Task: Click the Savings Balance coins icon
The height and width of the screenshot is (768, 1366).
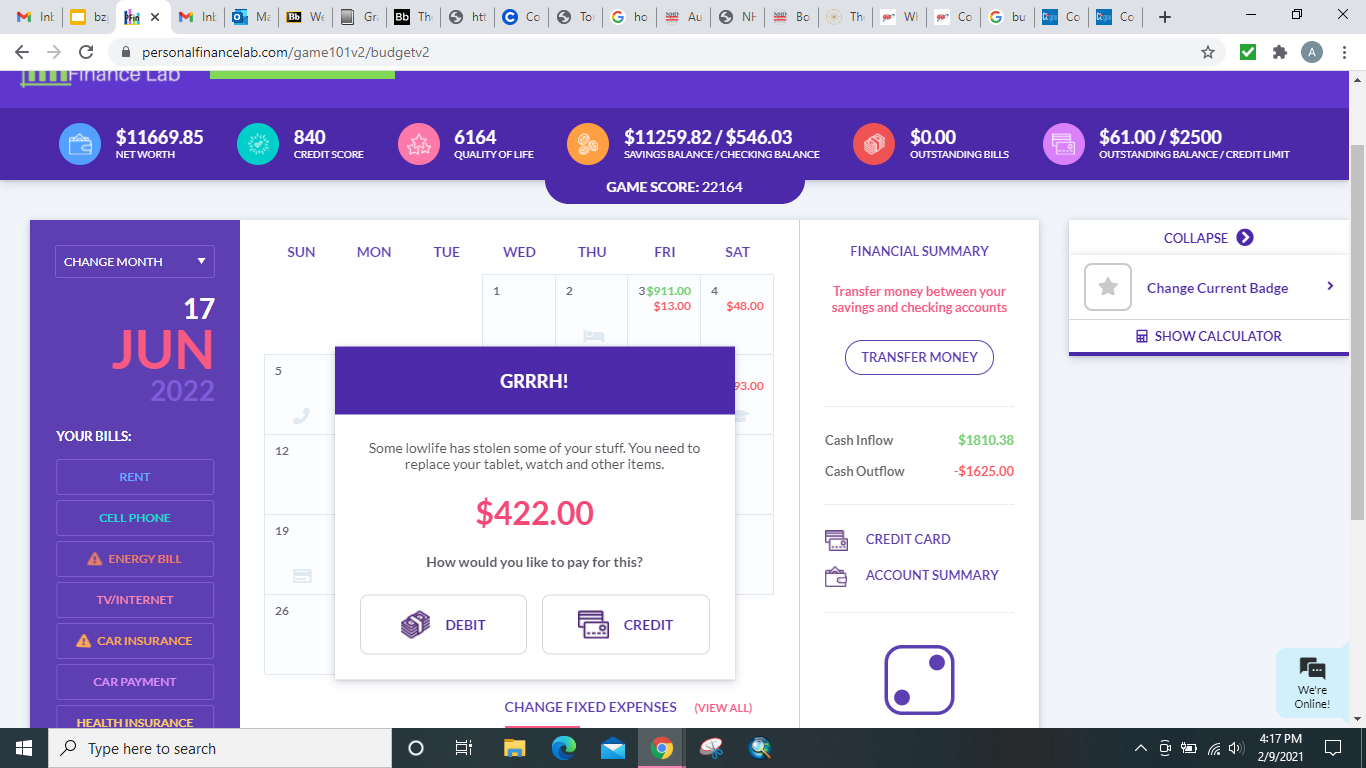Action: [x=588, y=144]
